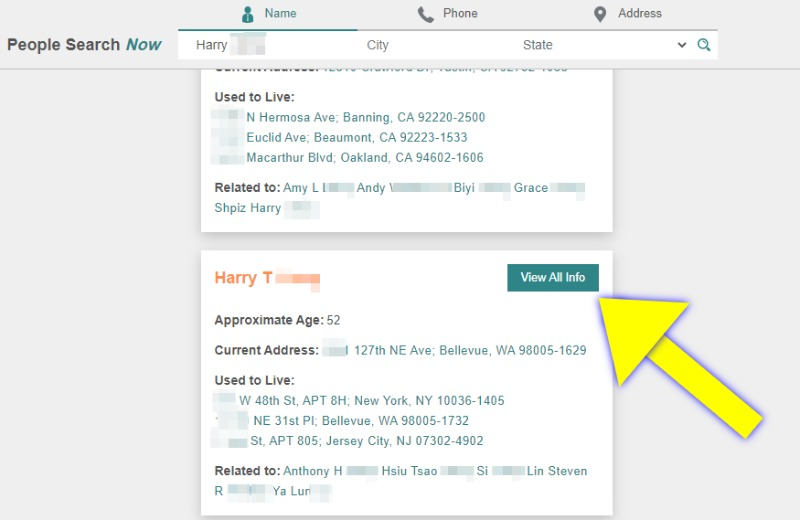
Task: Open View All Info for Harry T
Action: tap(553, 278)
